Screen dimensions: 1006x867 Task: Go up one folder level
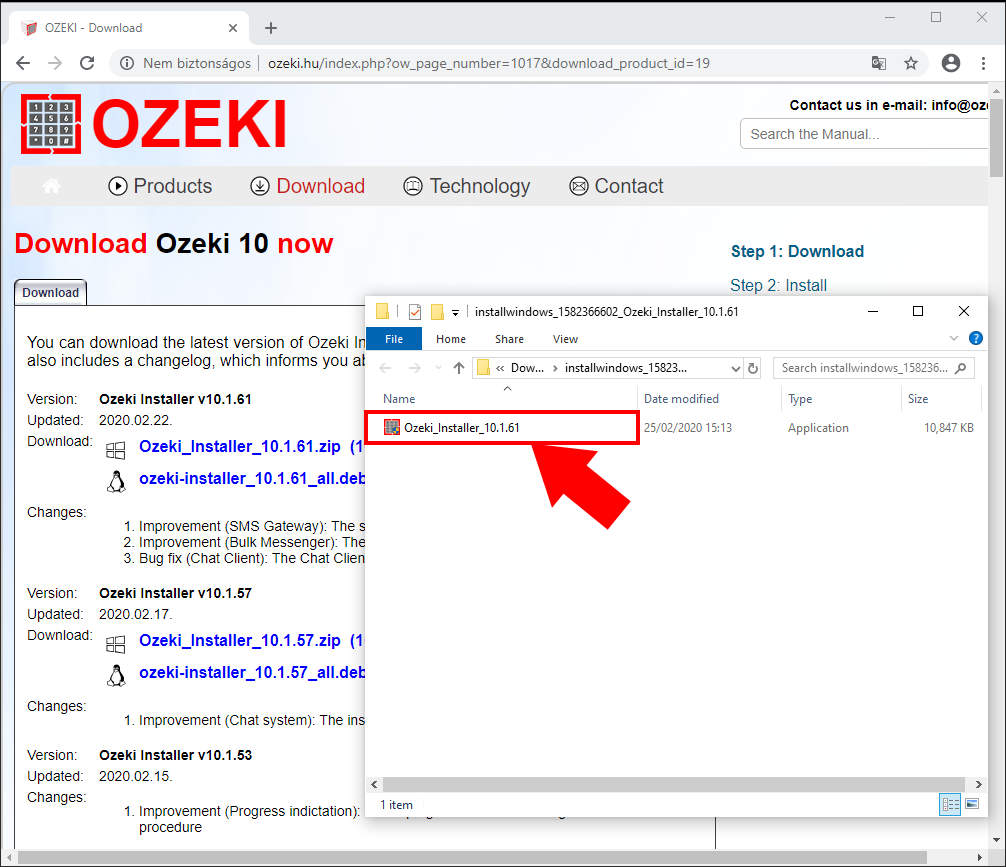pos(459,368)
